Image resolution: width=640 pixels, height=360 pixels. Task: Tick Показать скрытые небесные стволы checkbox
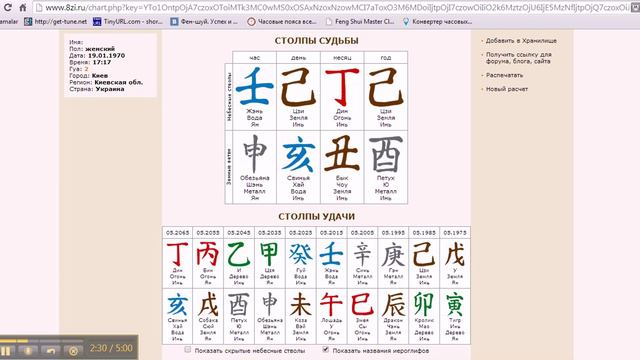pos(188,350)
